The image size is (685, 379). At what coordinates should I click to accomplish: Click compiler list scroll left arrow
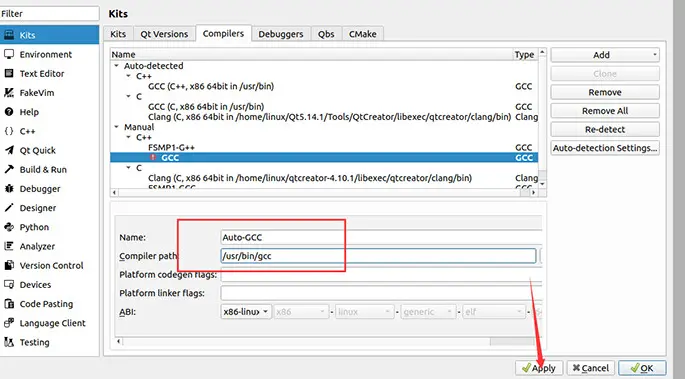pyautogui.click(x=114, y=192)
